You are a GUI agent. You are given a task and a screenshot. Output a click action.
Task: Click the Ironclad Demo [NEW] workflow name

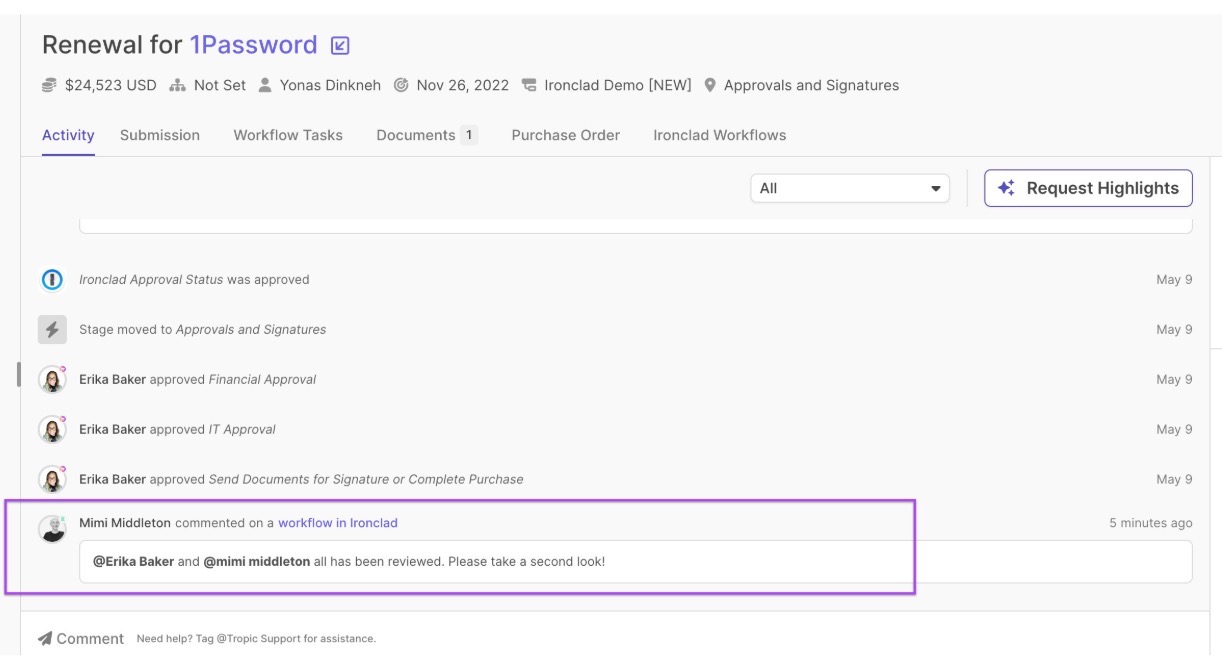point(618,86)
